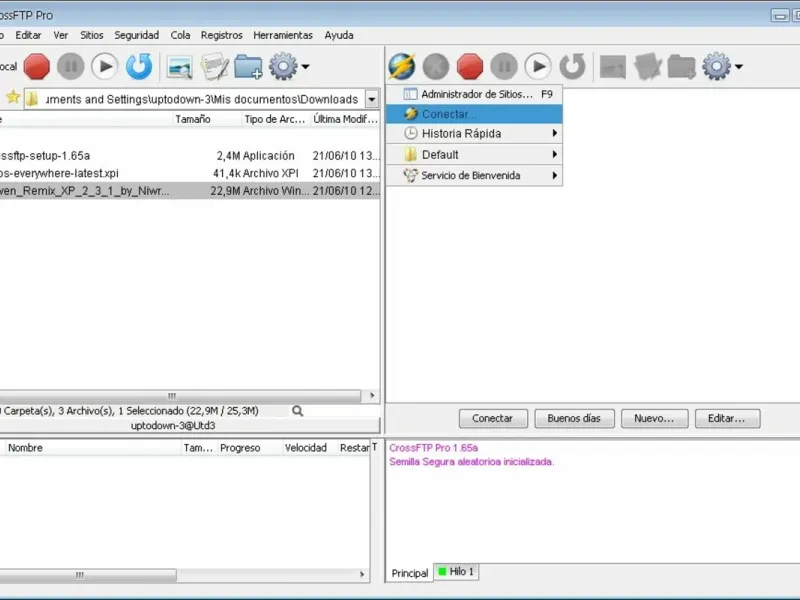
Task: Select the Remix_XP_2_3_1 file row
Action: point(189,191)
